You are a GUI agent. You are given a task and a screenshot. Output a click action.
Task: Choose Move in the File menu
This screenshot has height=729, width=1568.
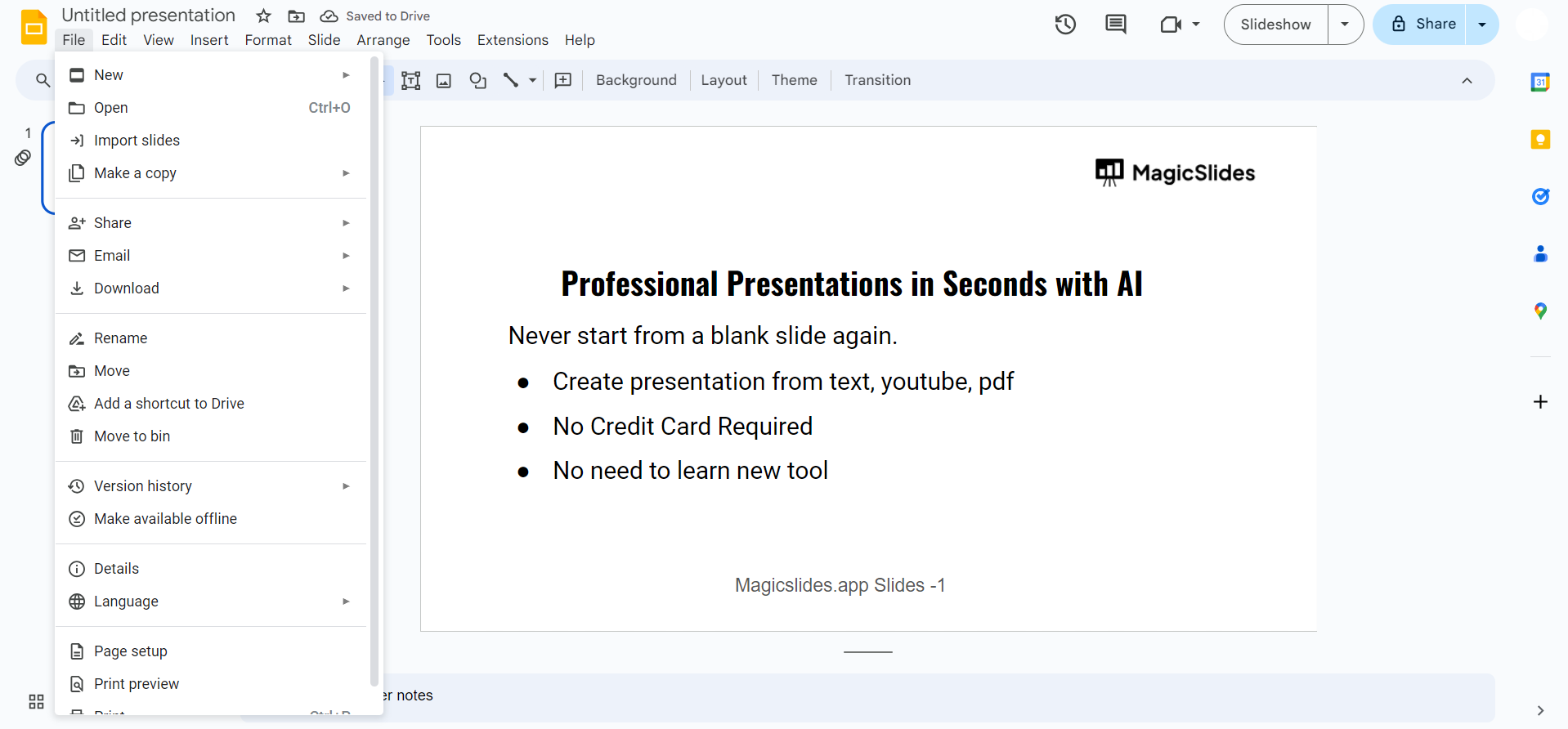[x=211, y=371]
